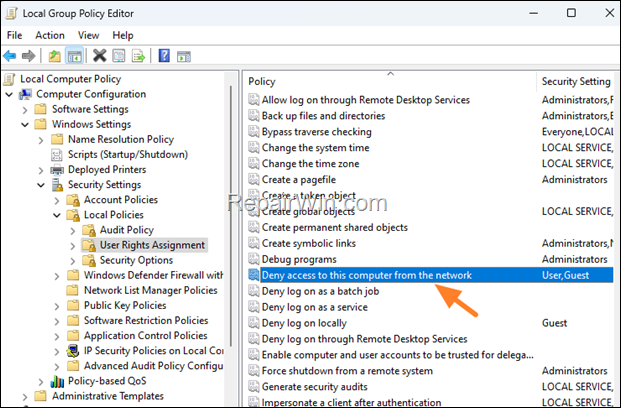Click the Delete X toolbar icon

coord(99,56)
